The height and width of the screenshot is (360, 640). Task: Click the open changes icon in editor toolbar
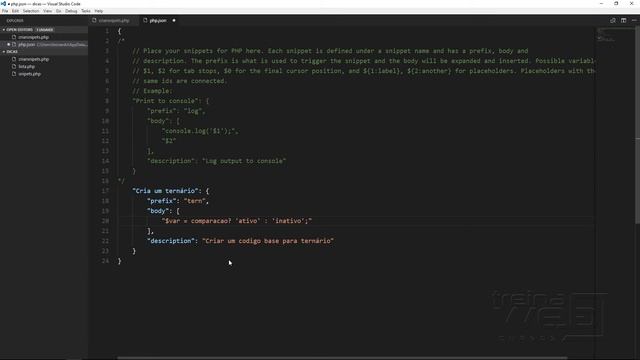click(x=613, y=20)
